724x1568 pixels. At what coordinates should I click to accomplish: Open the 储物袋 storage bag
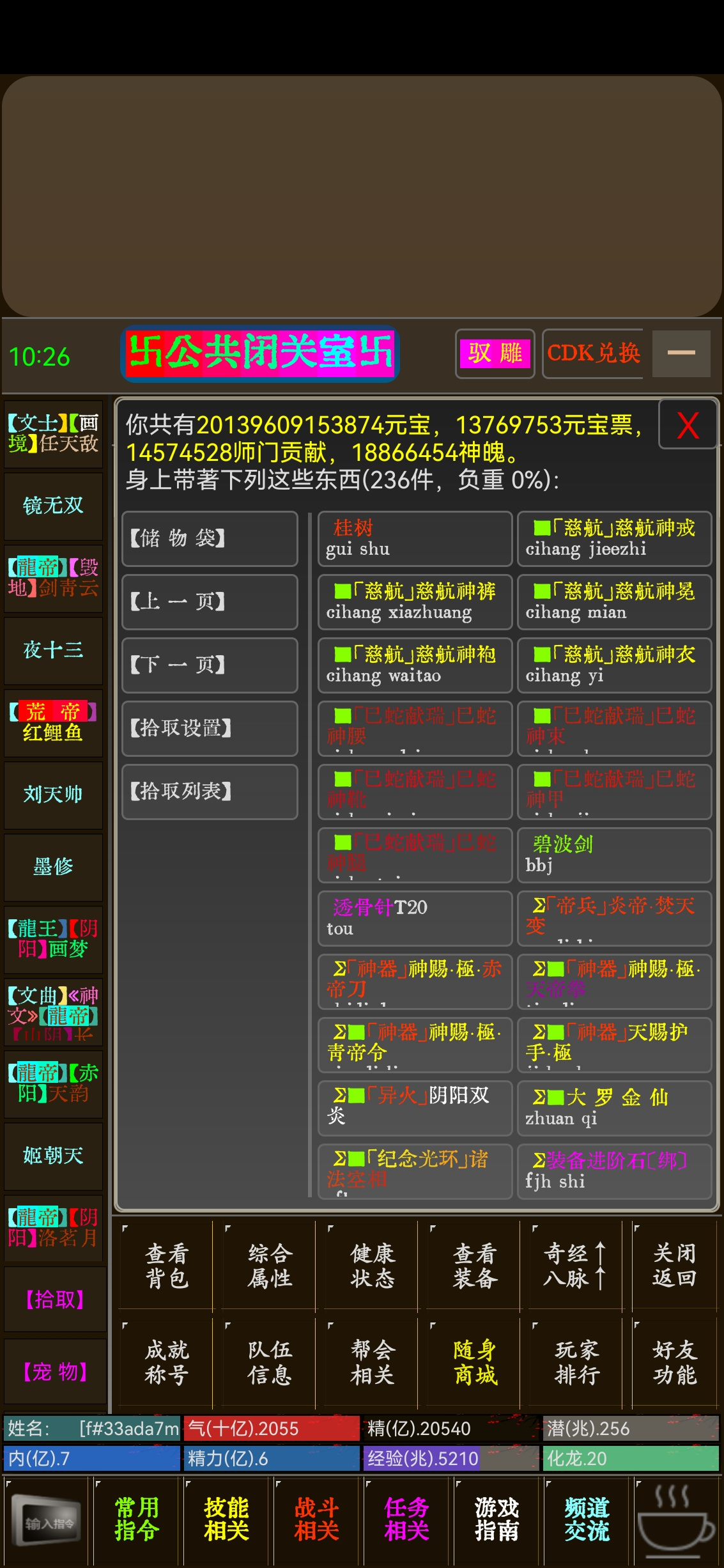click(x=210, y=538)
